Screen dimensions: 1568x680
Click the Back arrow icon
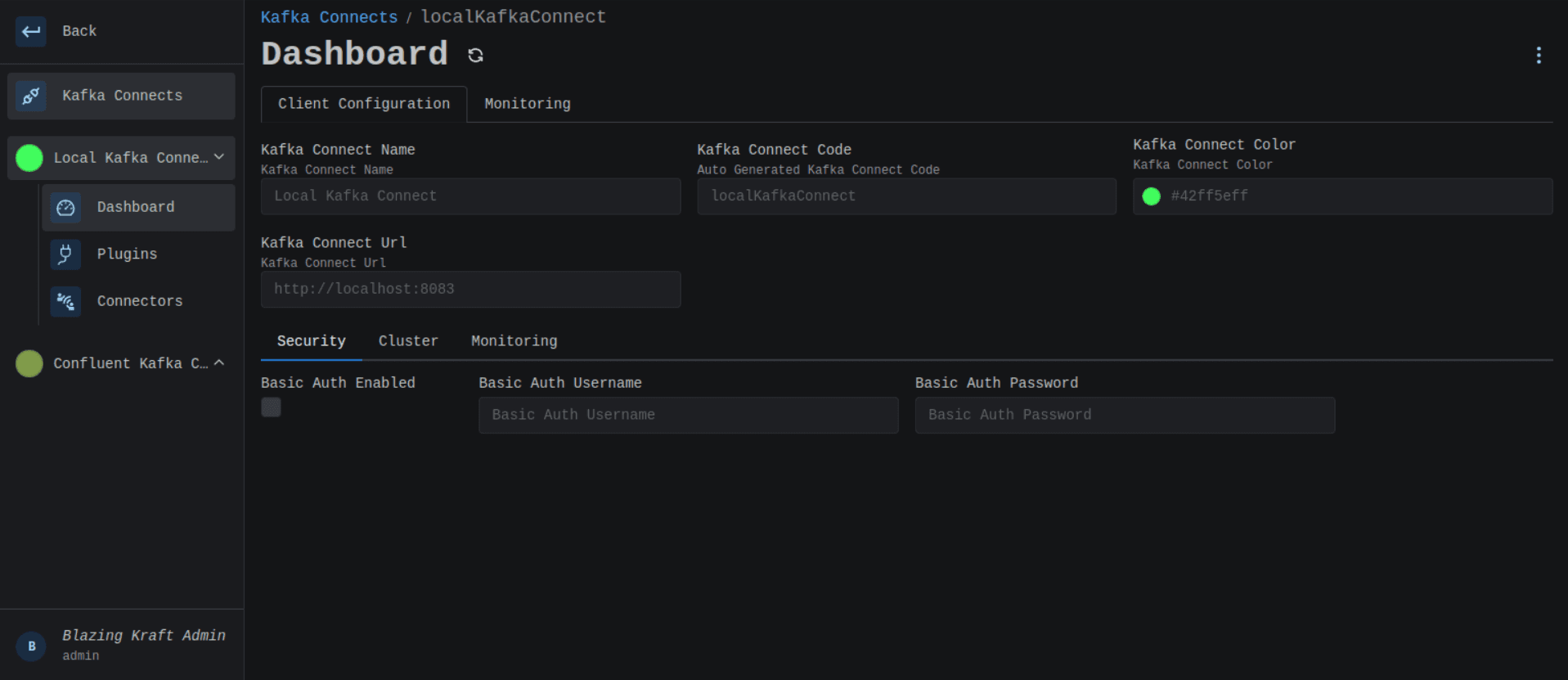31,31
